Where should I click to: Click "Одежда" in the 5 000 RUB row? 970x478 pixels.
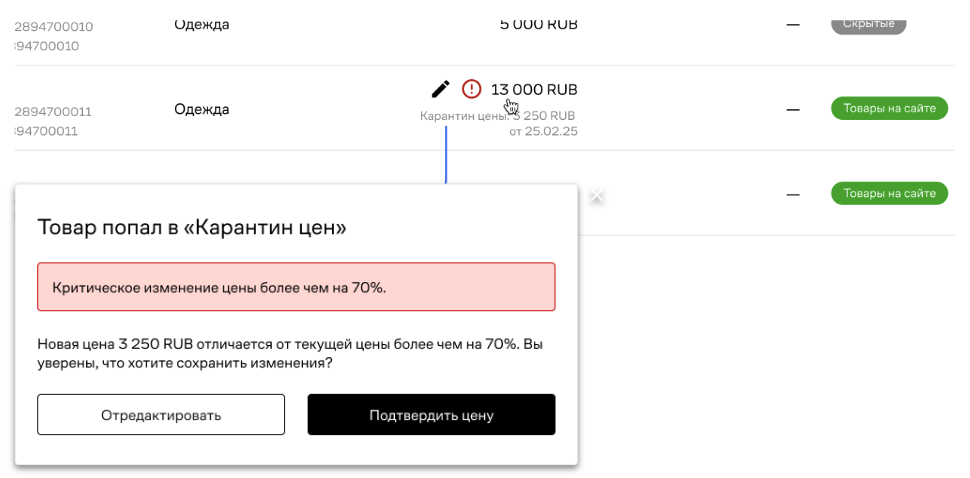201,24
